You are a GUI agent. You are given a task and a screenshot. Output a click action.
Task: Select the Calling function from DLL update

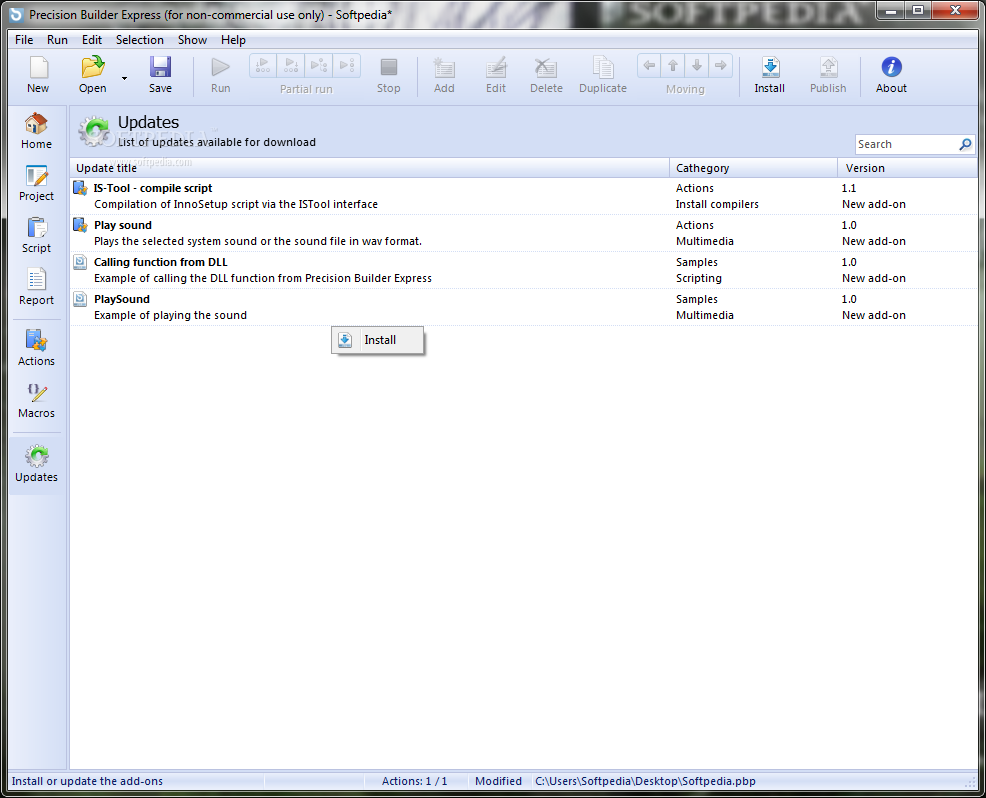tap(524, 270)
